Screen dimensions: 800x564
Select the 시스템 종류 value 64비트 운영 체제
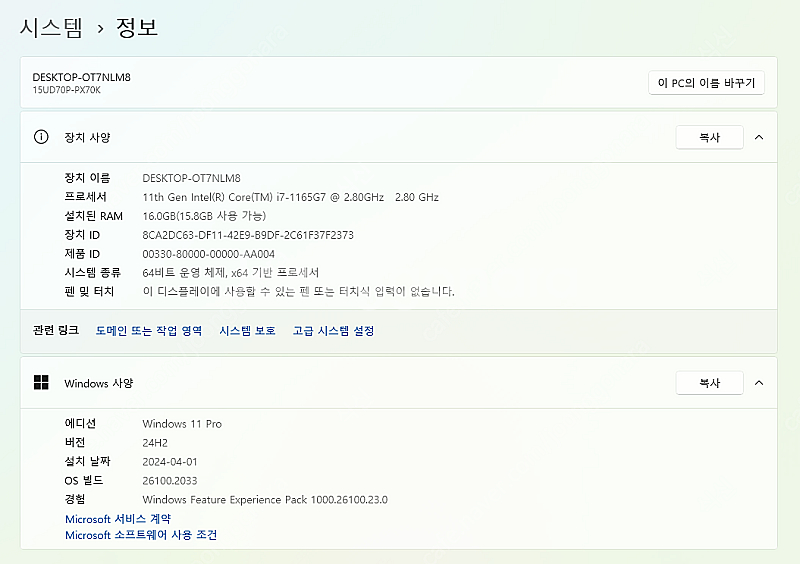pos(231,273)
